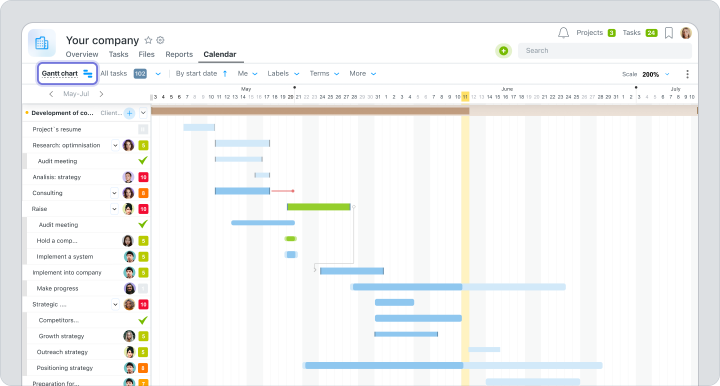Add task with plus icon in Development row
The image size is (720, 386).
point(129,113)
